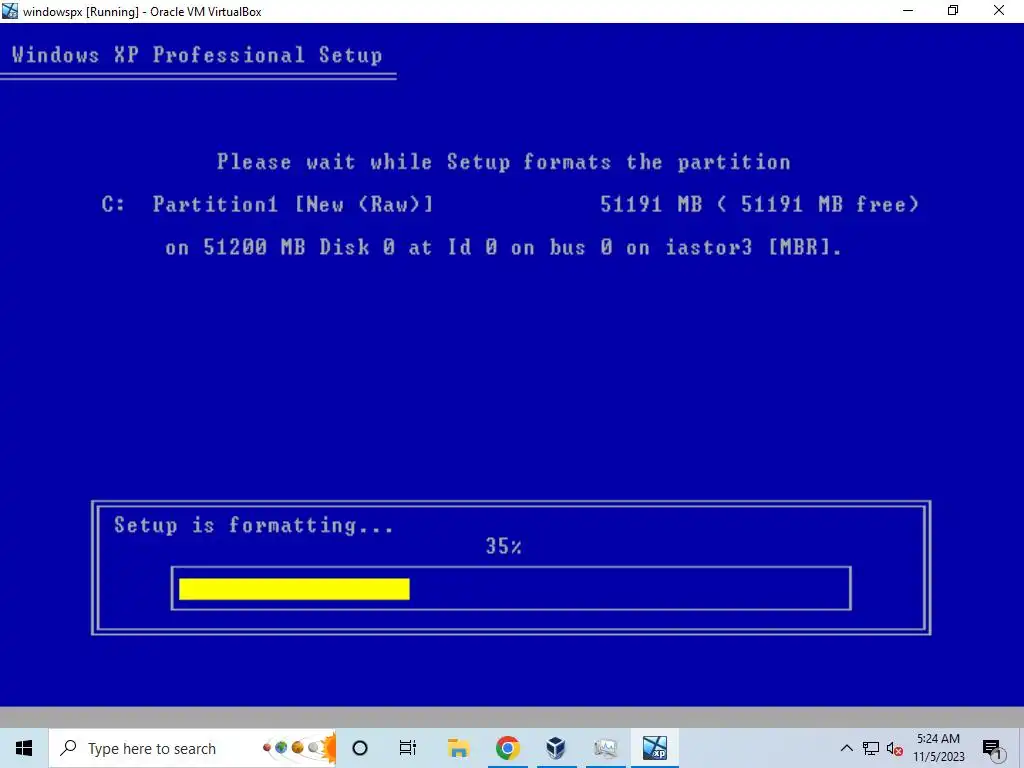Click the yellow formatting progress bar
Screen dimensions: 1024x768
click(294, 589)
